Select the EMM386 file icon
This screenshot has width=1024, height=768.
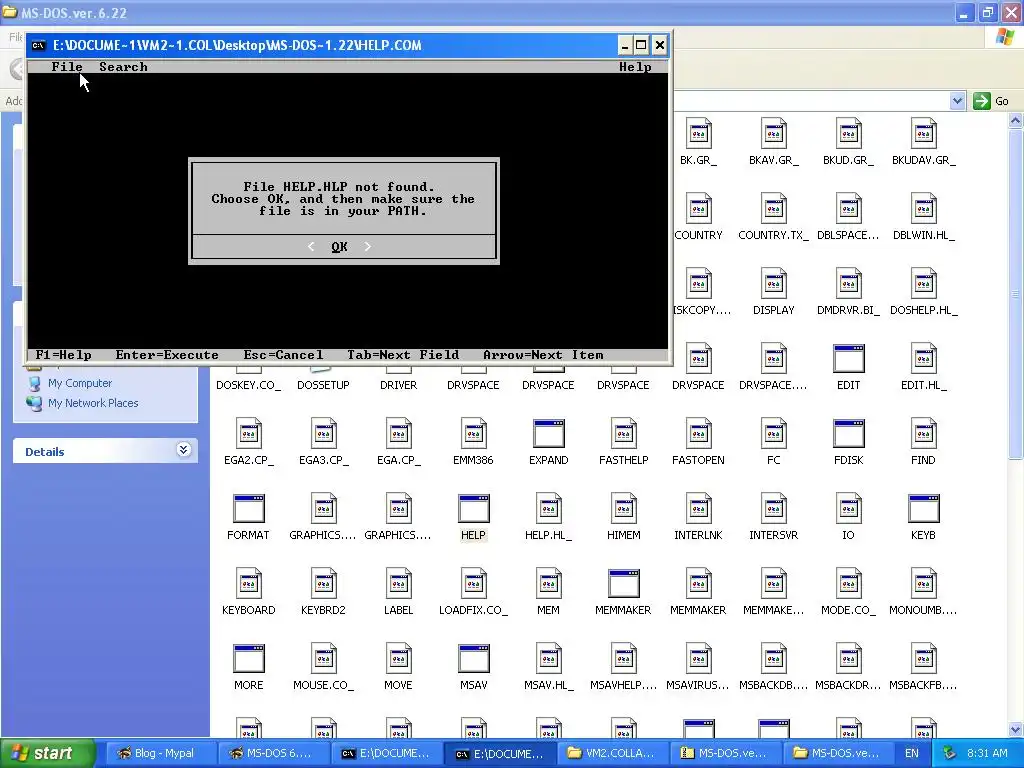[x=473, y=434]
